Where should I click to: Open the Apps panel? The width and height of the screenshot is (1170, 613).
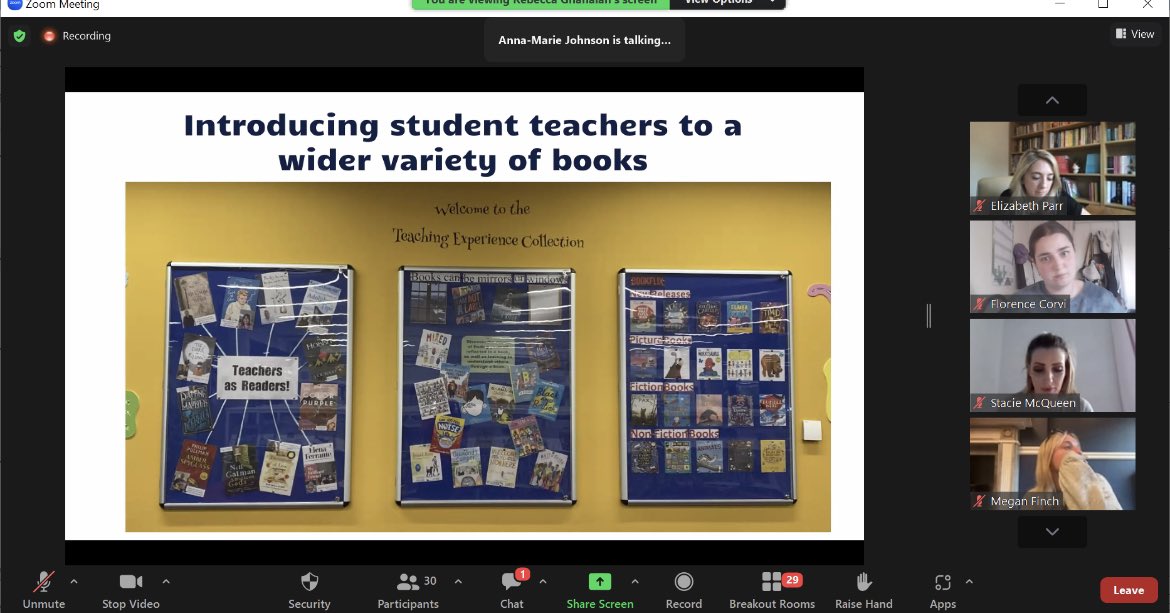[943, 591]
